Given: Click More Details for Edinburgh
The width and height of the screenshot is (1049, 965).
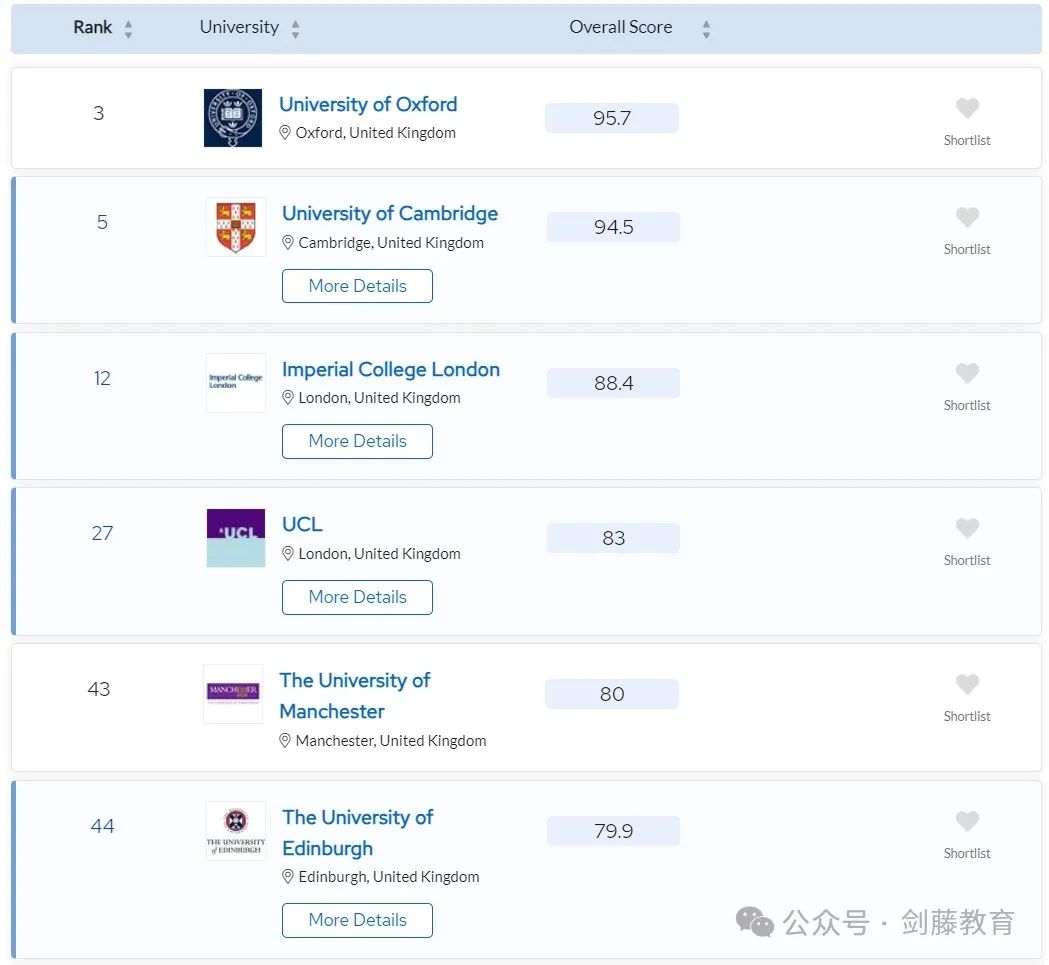Looking at the screenshot, I should pyautogui.click(x=357, y=920).
